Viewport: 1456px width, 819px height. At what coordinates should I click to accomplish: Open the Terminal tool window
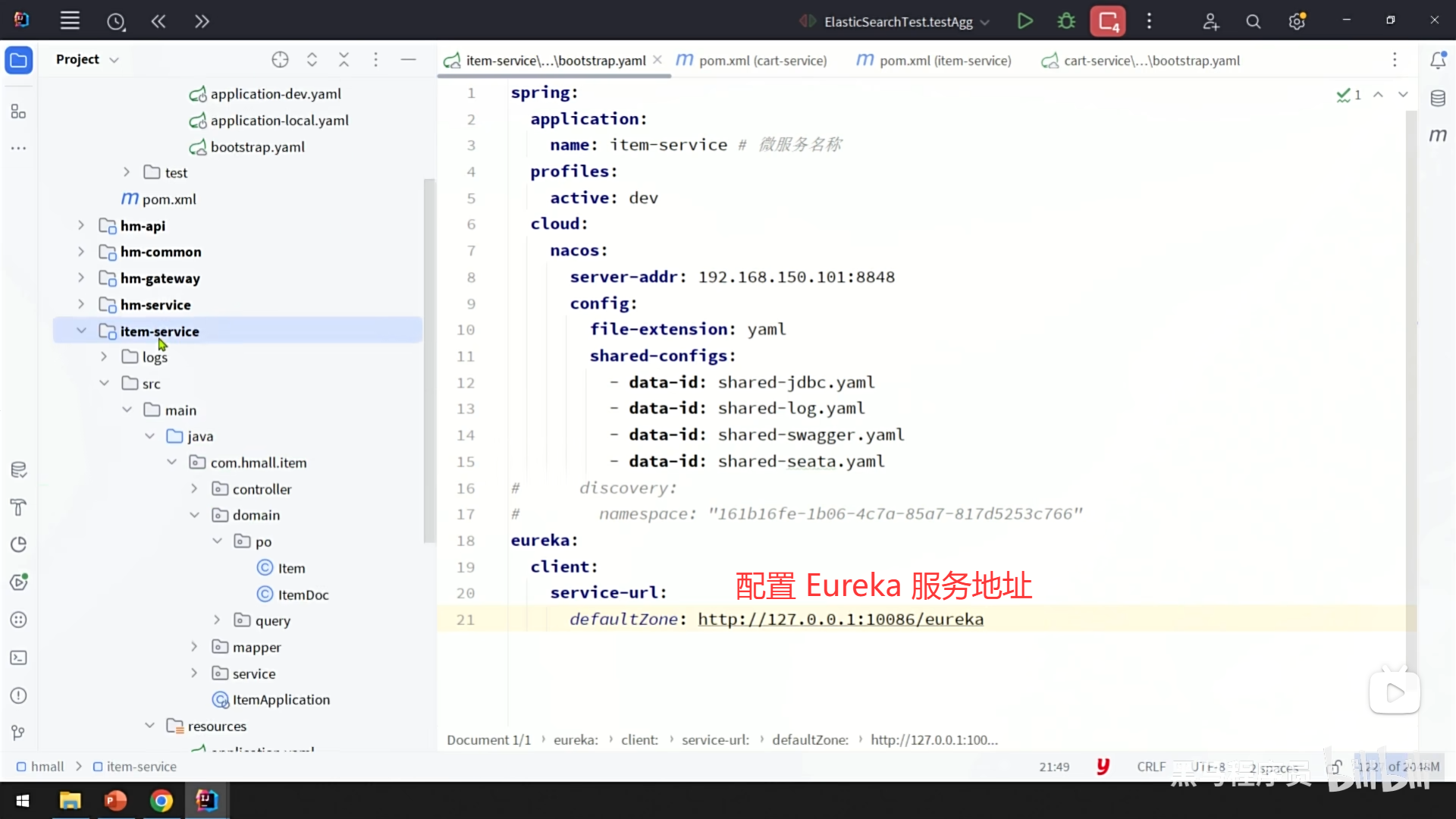19,658
